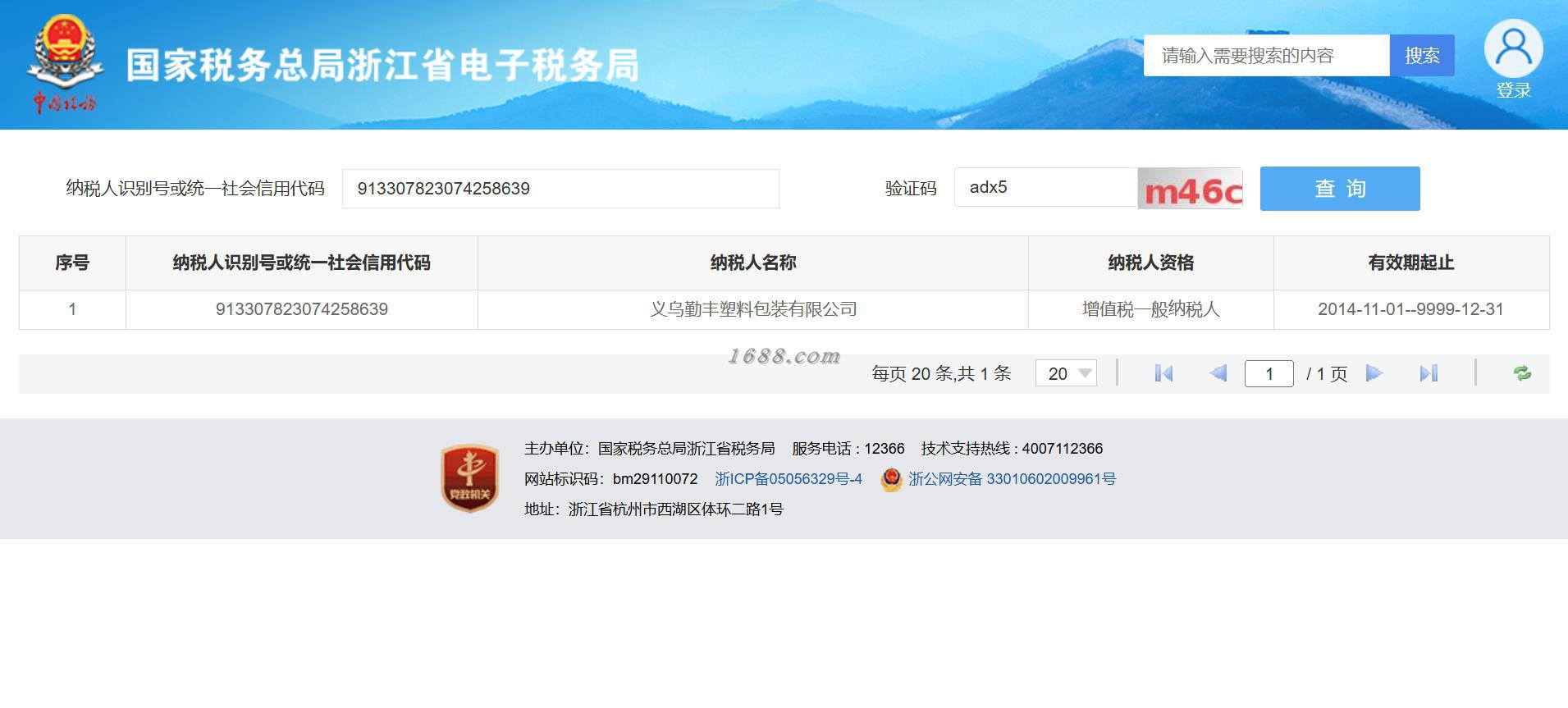The width and height of the screenshot is (1568, 708).
Task: Click the 有效期起止 column header
Action: (x=1411, y=263)
